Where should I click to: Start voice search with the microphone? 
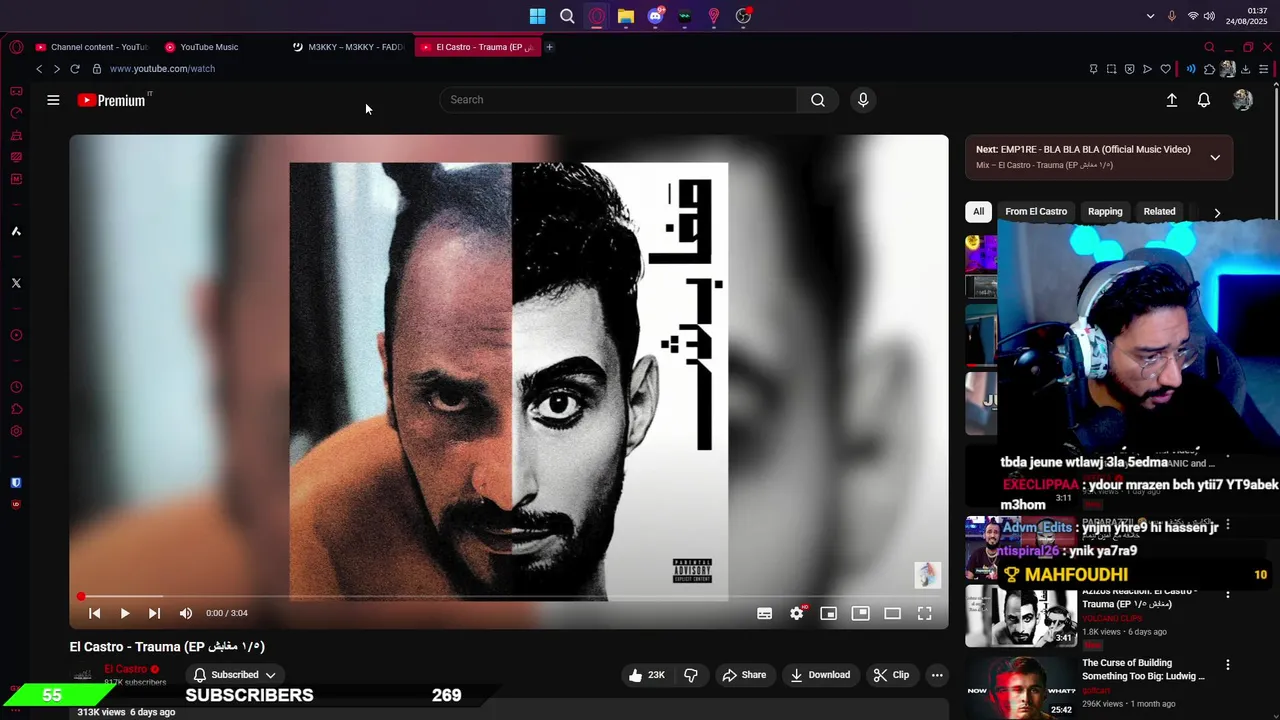tap(863, 100)
